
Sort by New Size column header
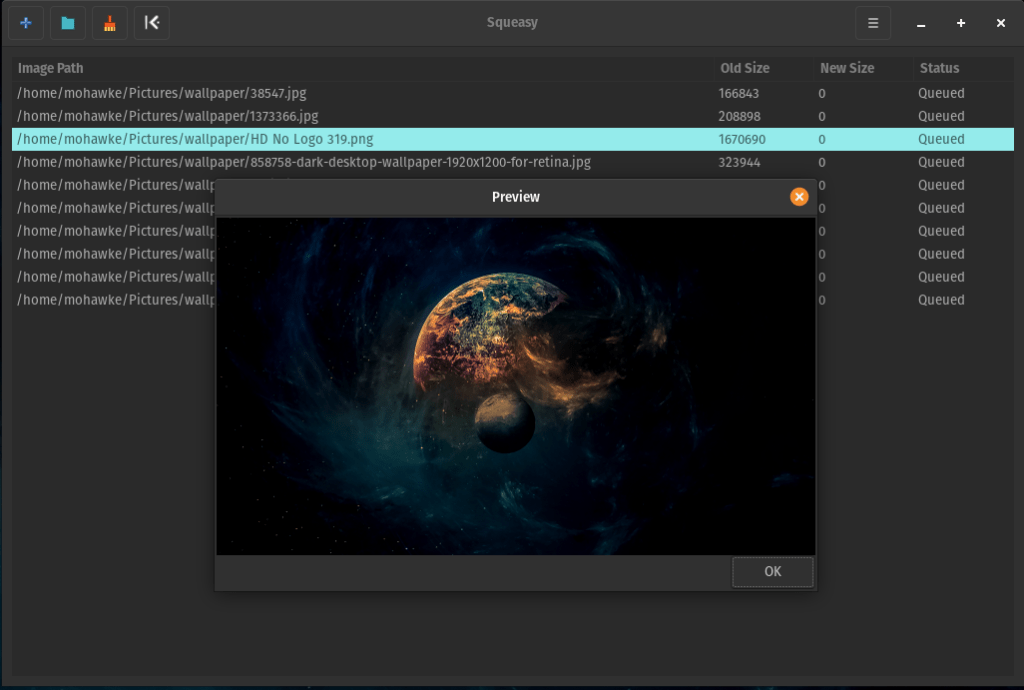click(847, 68)
